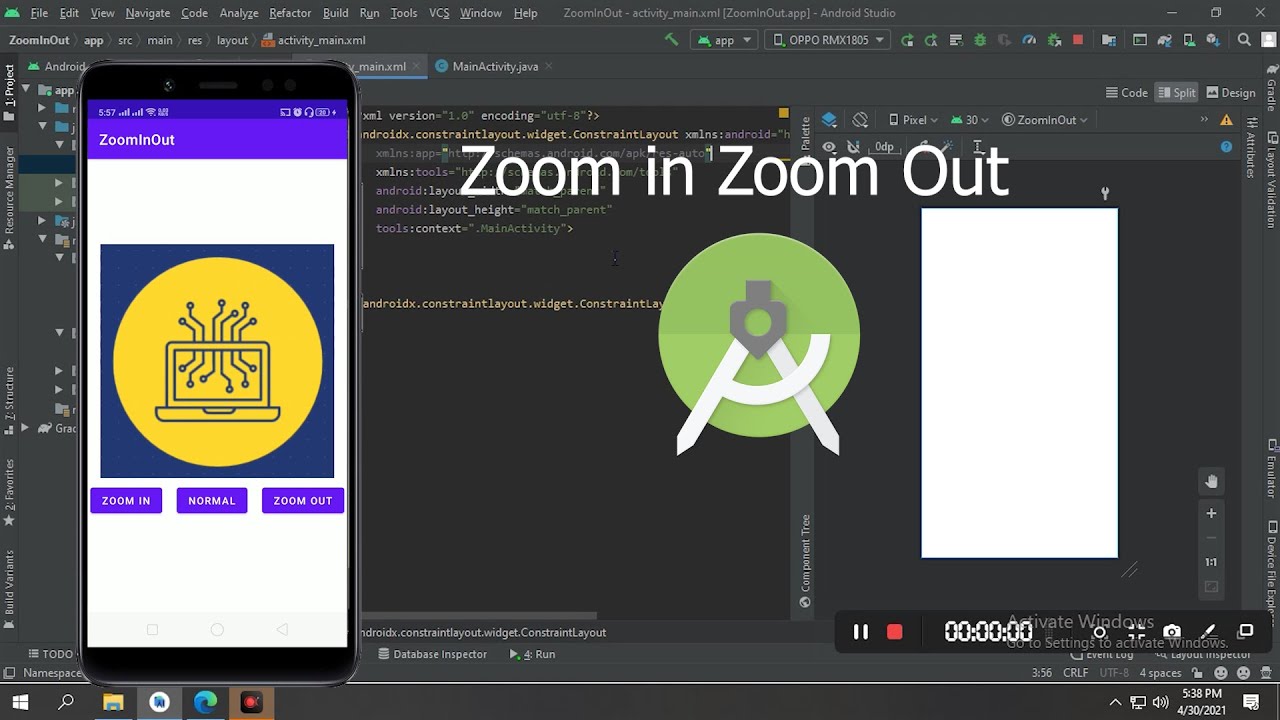Screen dimensions: 1280x720
Task: Click the Orientation for Preview icon
Action: pos(860,120)
